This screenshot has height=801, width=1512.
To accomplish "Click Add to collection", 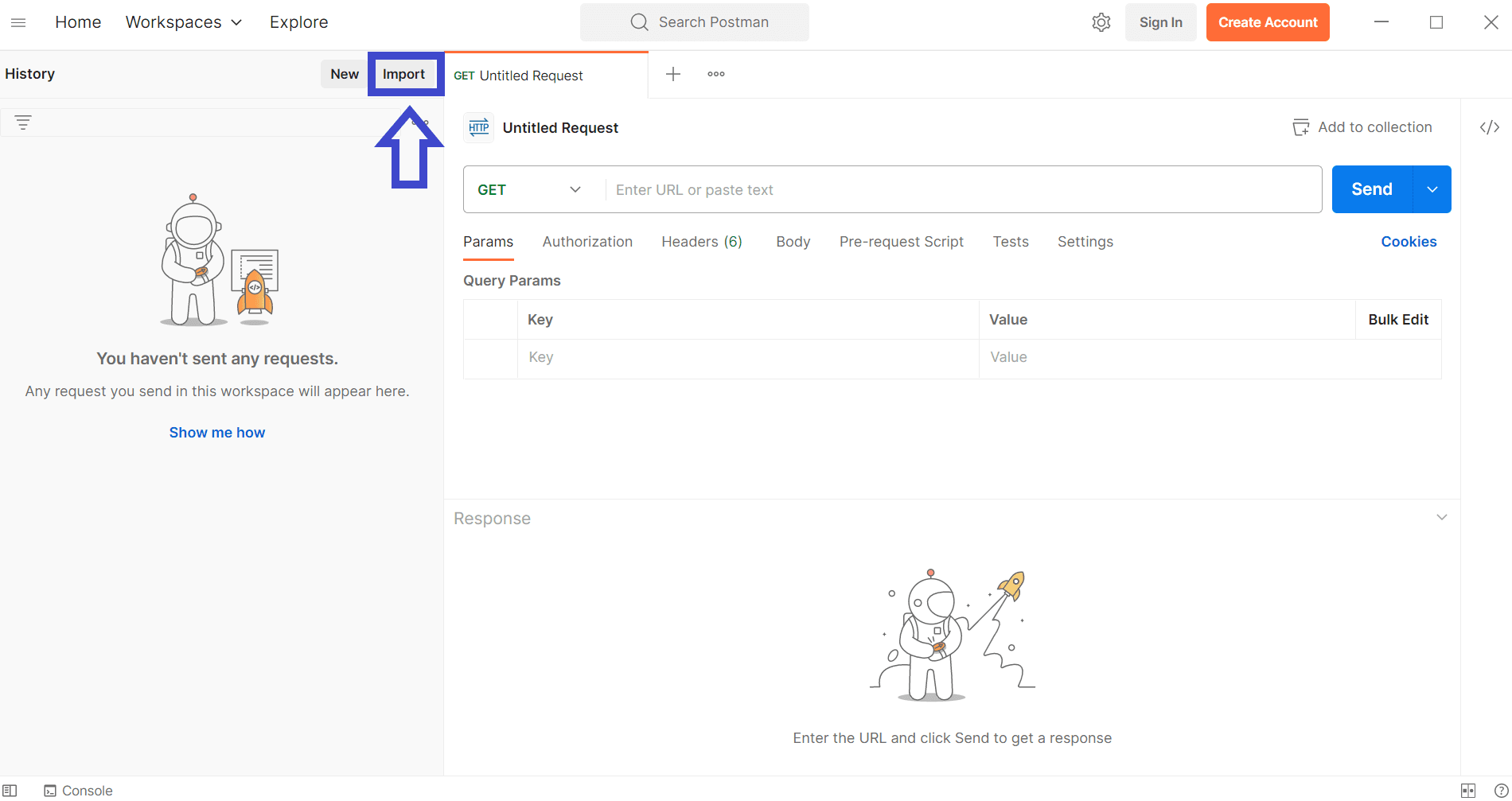I will (1362, 127).
